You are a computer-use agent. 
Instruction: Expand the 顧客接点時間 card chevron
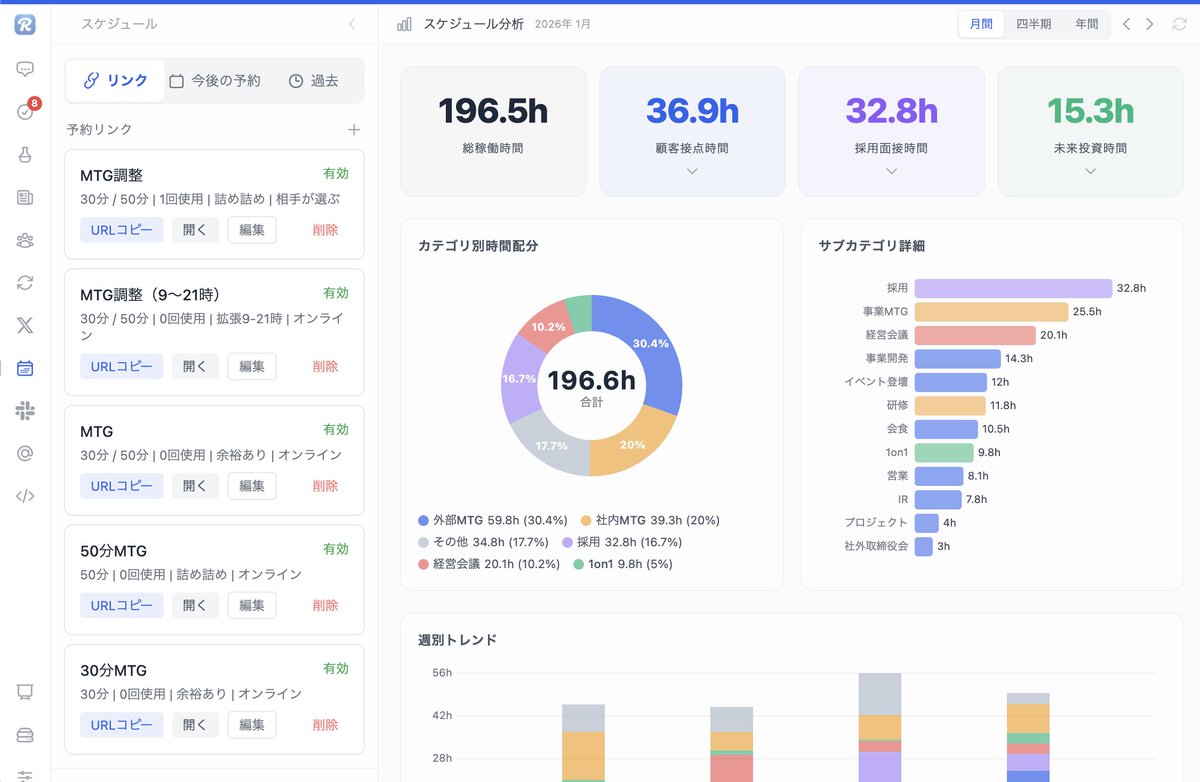pos(692,171)
